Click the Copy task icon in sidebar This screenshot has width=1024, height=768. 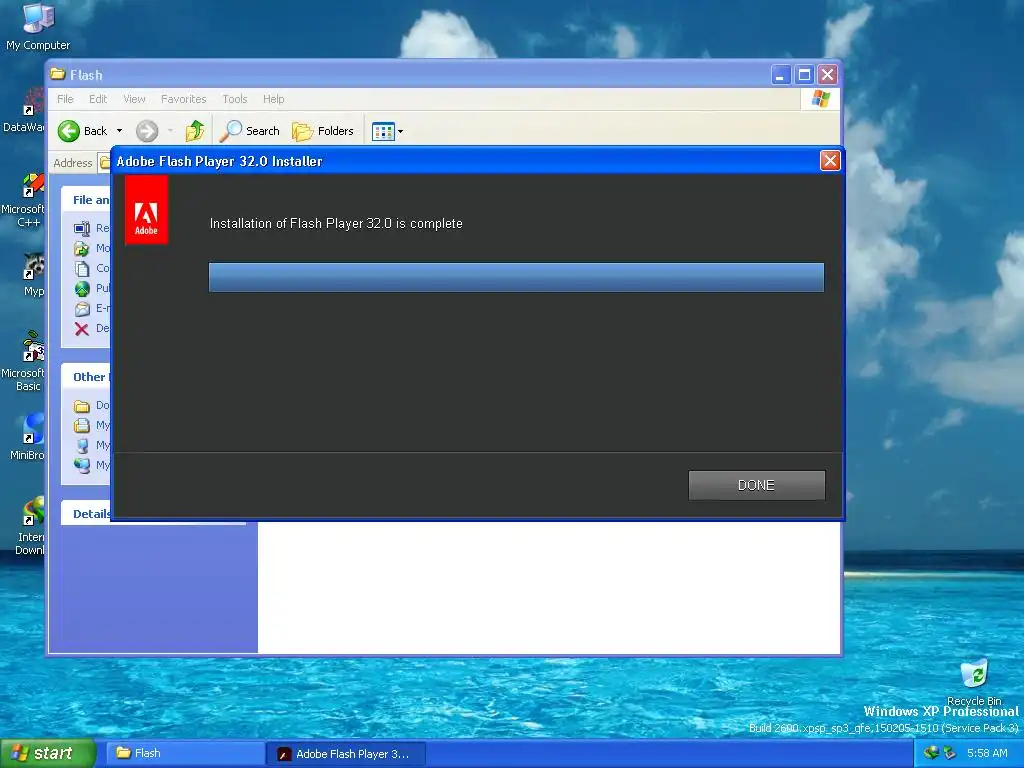point(82,268)
